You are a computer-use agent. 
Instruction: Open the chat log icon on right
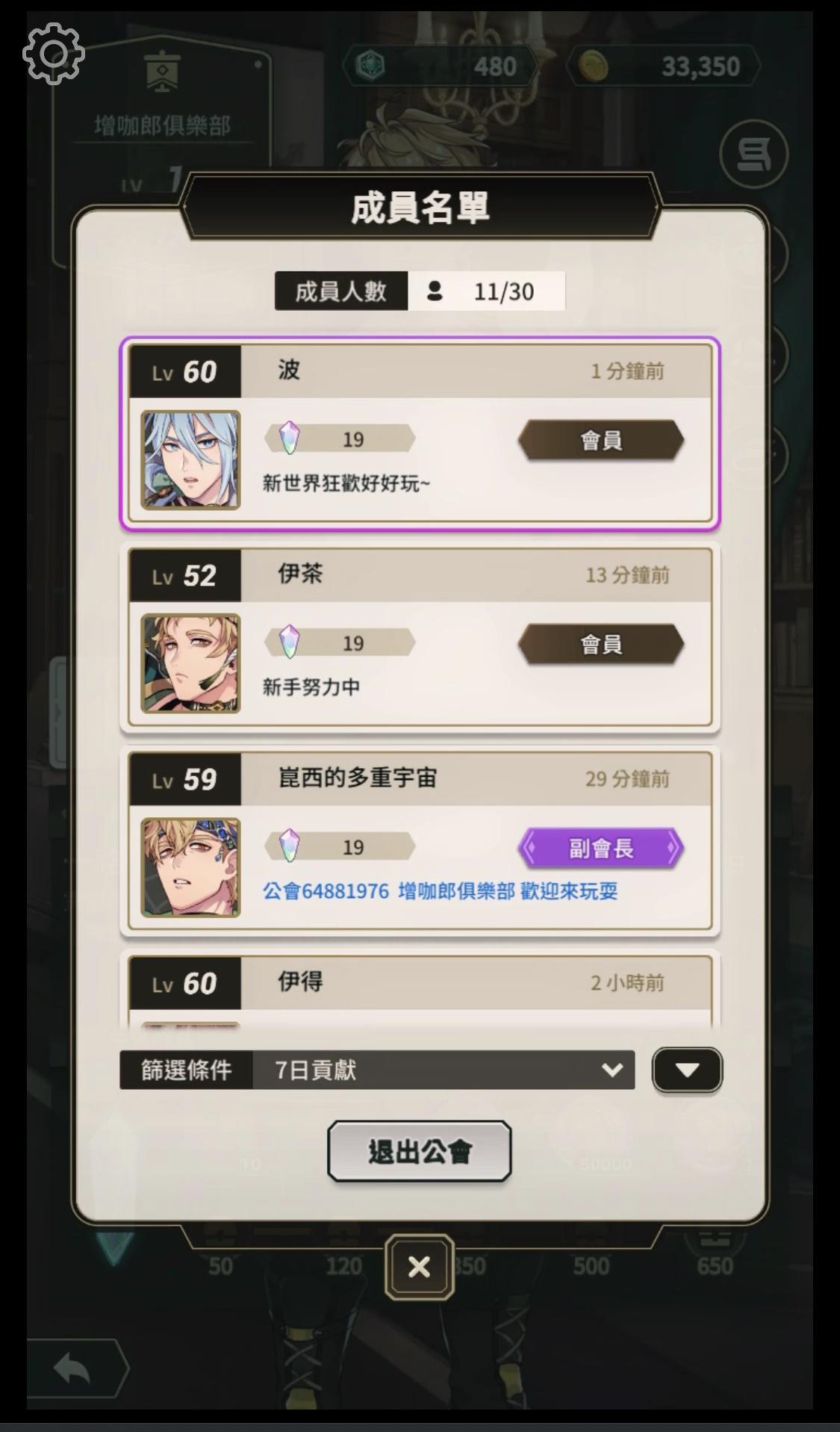click(x=753, y=155)
